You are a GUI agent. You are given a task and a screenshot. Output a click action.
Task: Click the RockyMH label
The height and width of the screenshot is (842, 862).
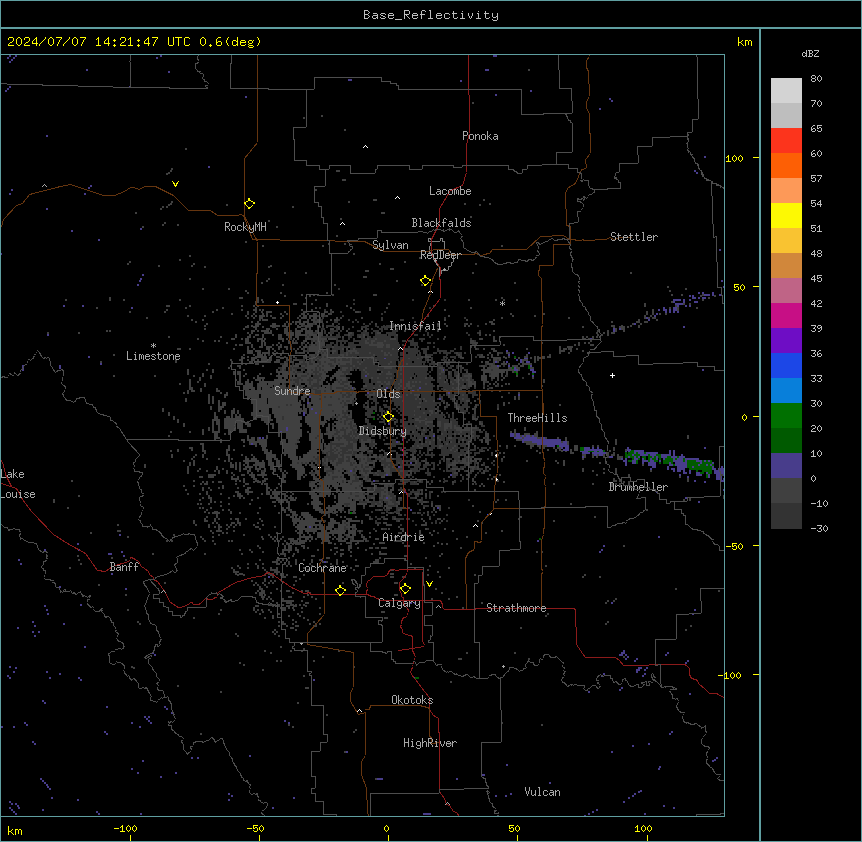245,227
